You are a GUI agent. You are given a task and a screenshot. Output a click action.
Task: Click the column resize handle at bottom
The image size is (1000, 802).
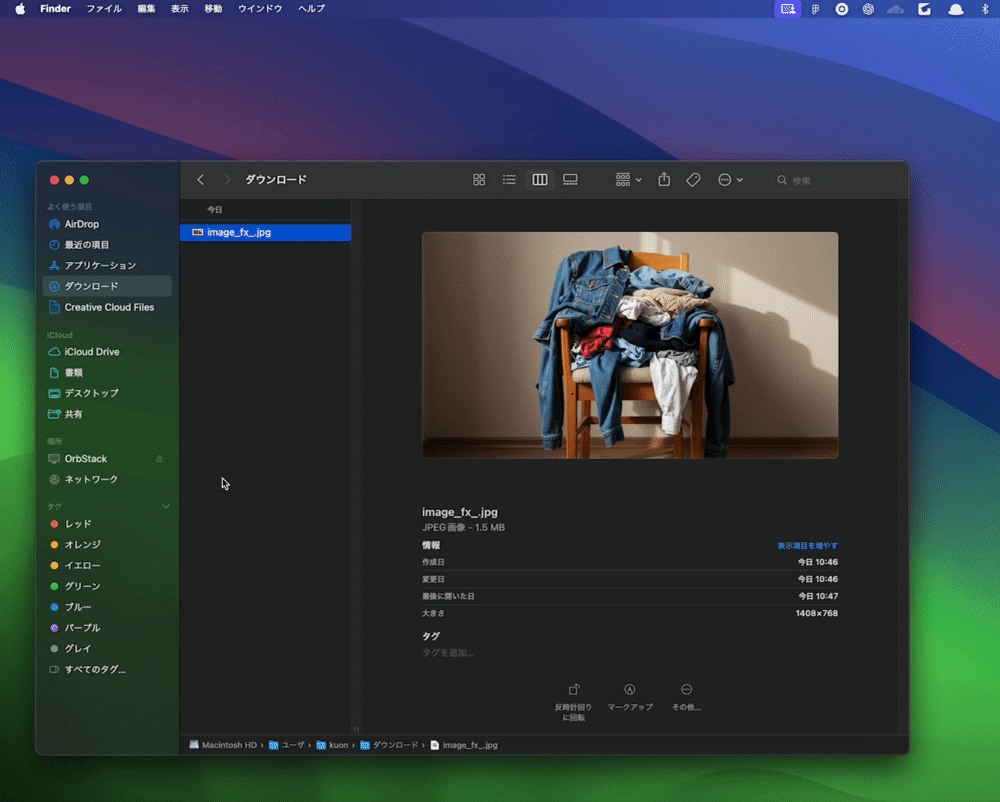[x=357, y=729]
